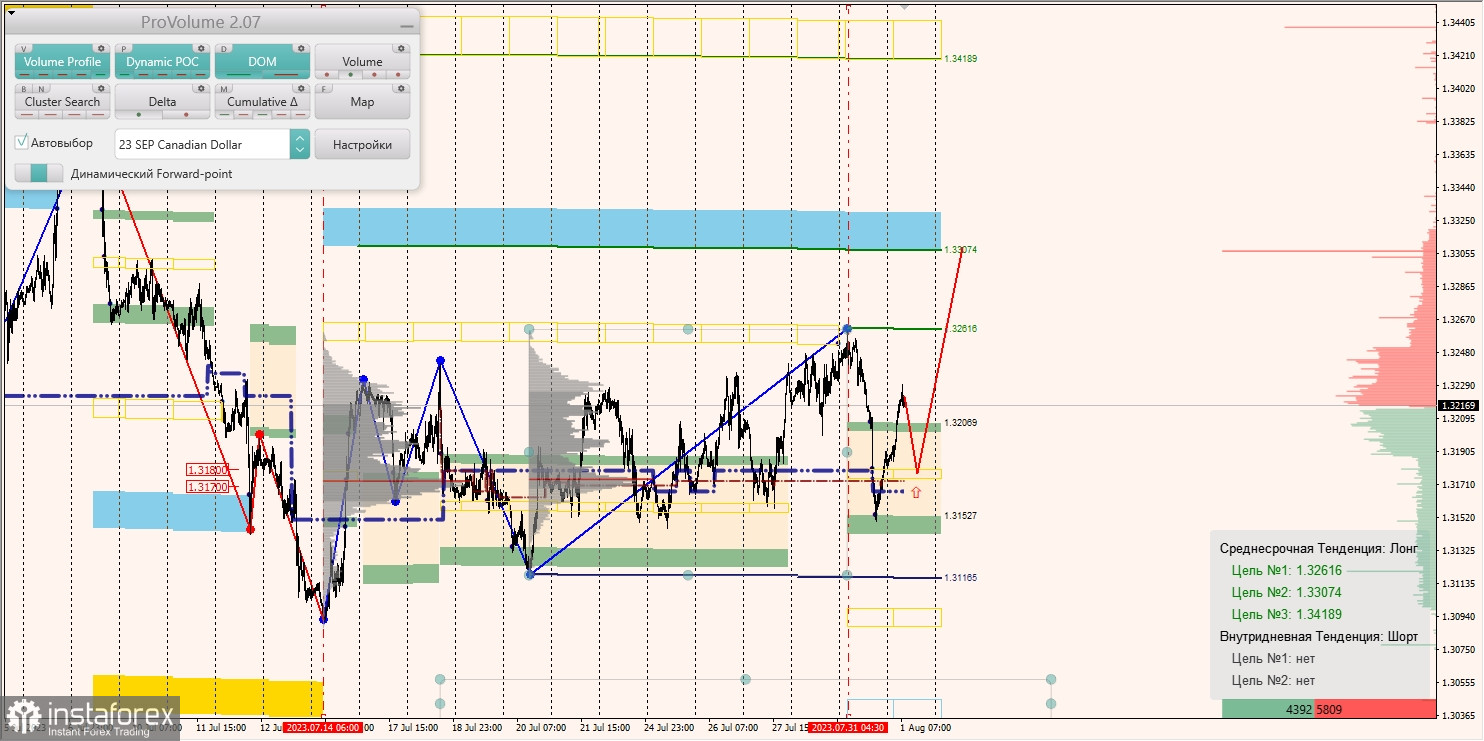
Task: Click the 1.31165 support level label
Action: 961,578
